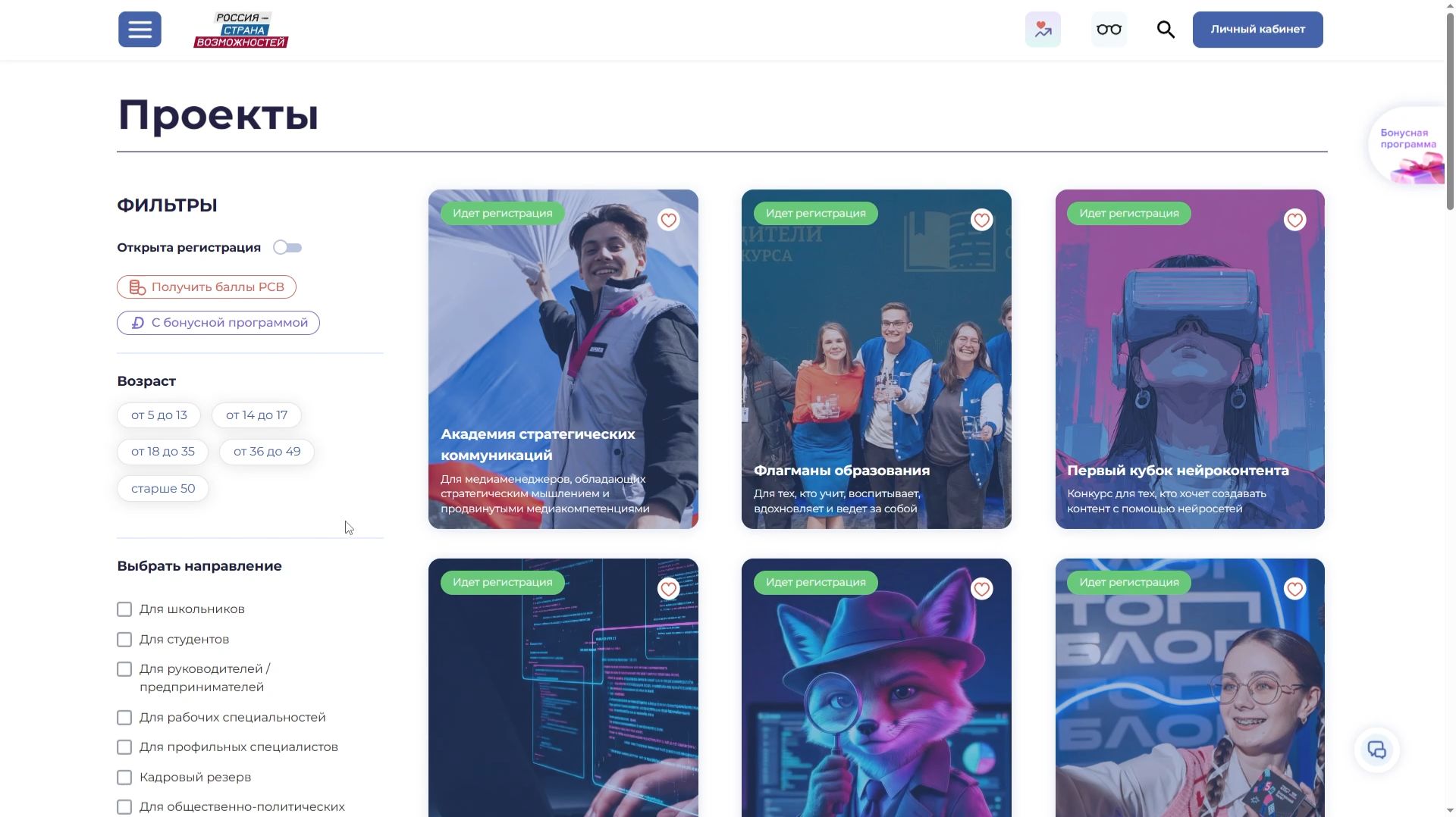Screen dimensions: 1456x817
Task: Click the Выбрать направление label
Action: pyautogui.click(x=199, y=566)
